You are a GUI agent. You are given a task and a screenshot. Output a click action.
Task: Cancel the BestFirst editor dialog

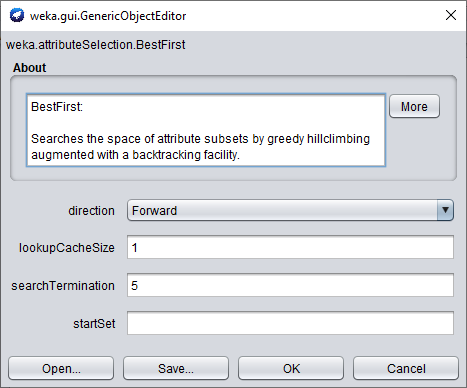click(x=406, y=368)
